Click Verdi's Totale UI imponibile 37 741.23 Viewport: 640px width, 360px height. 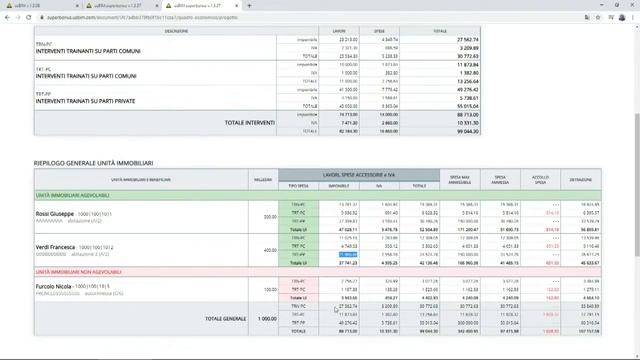348,263
